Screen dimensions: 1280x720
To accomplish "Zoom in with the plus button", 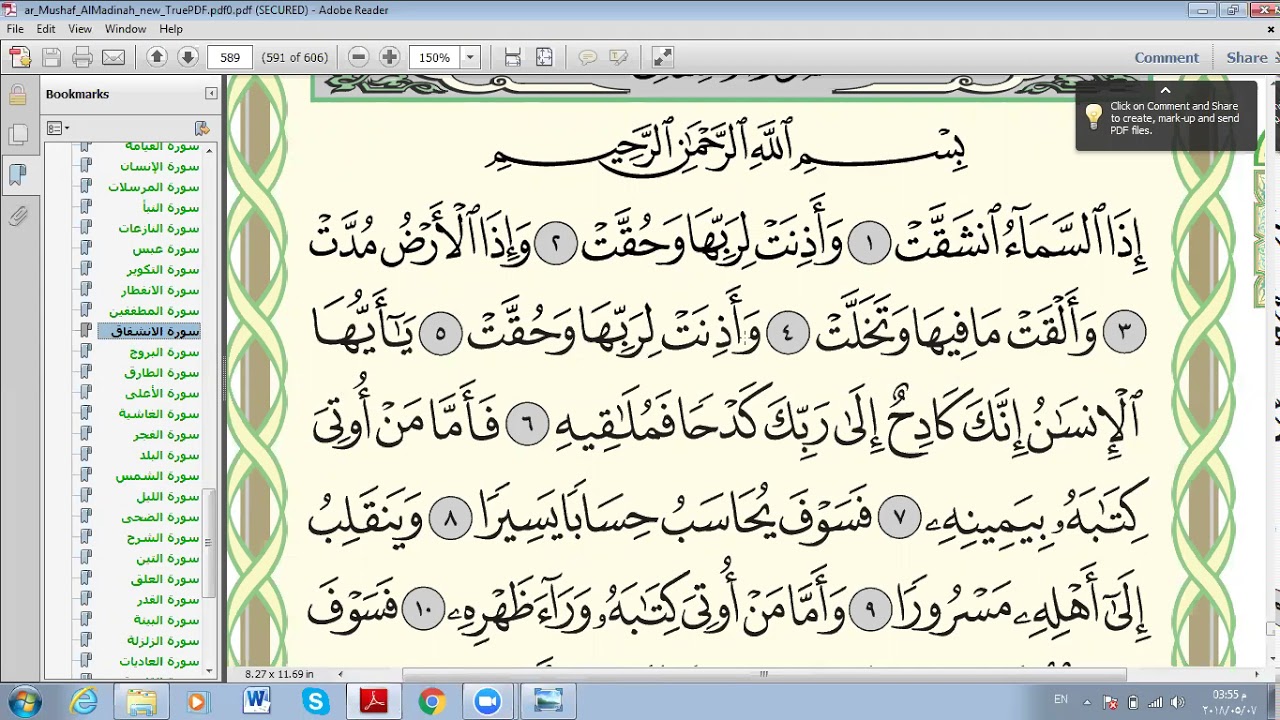I will pos(390,58).
